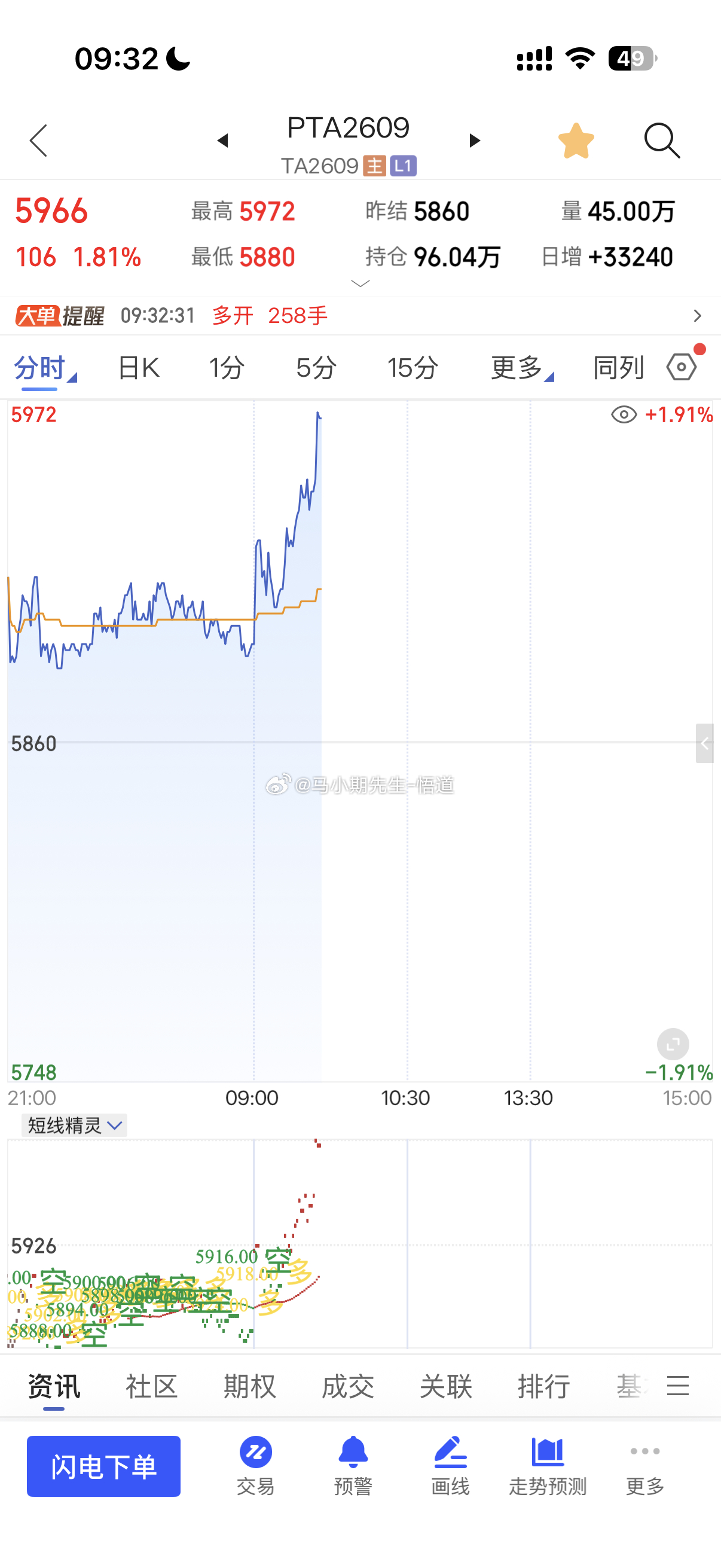Tap the back arrow icon
The width and height of the screenshot is (721, 1568).
pos(38,141)
